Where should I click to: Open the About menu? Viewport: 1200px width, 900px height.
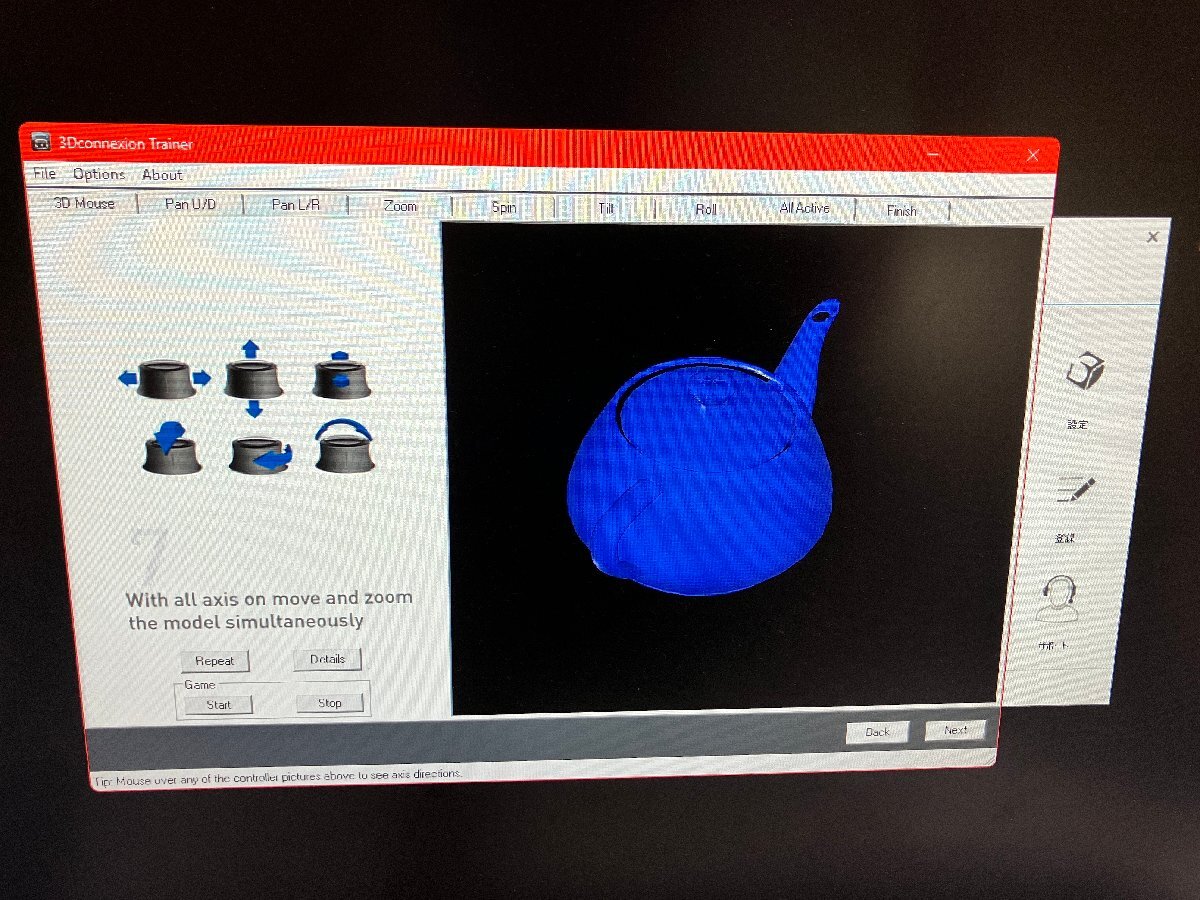pos(162,175)
